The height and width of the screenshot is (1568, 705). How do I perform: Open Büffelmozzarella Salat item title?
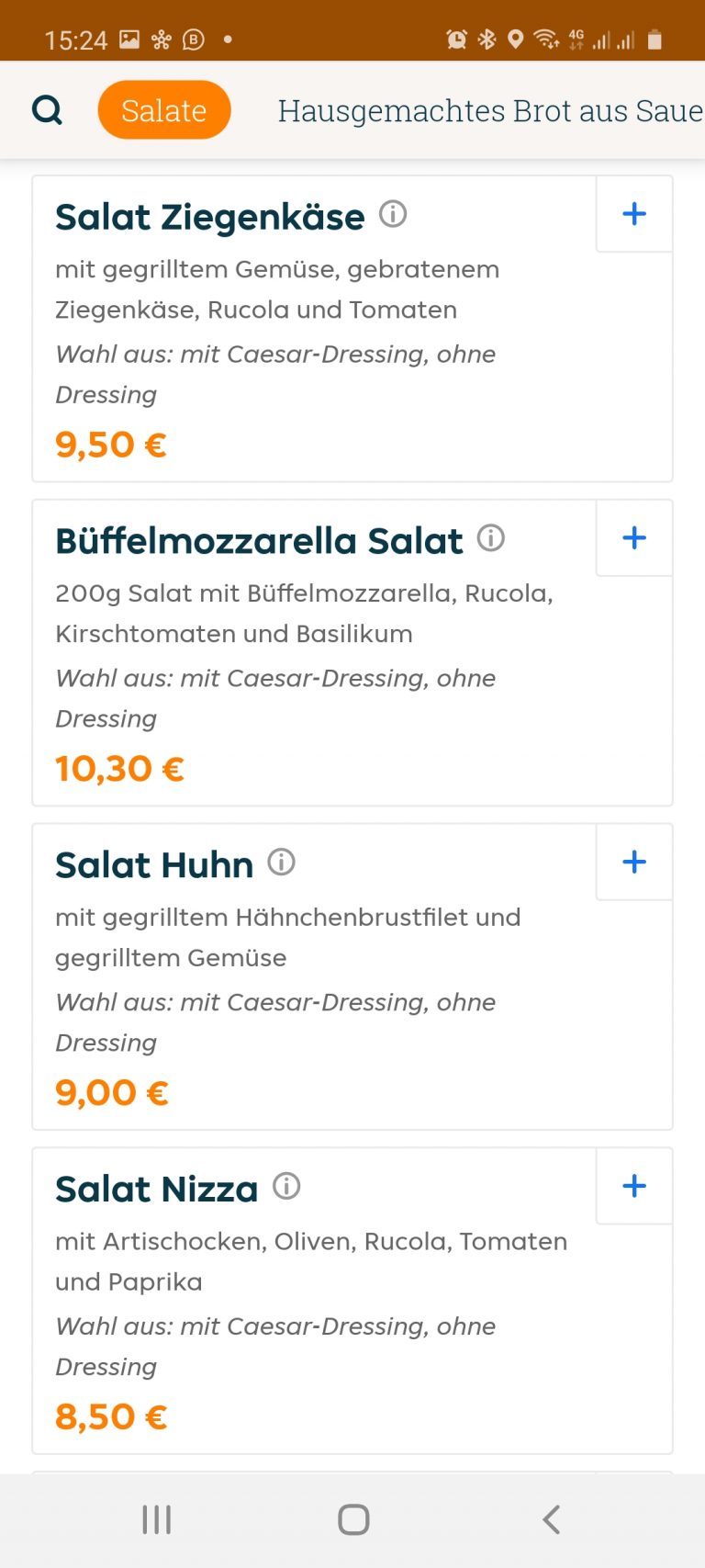[259, 541]
